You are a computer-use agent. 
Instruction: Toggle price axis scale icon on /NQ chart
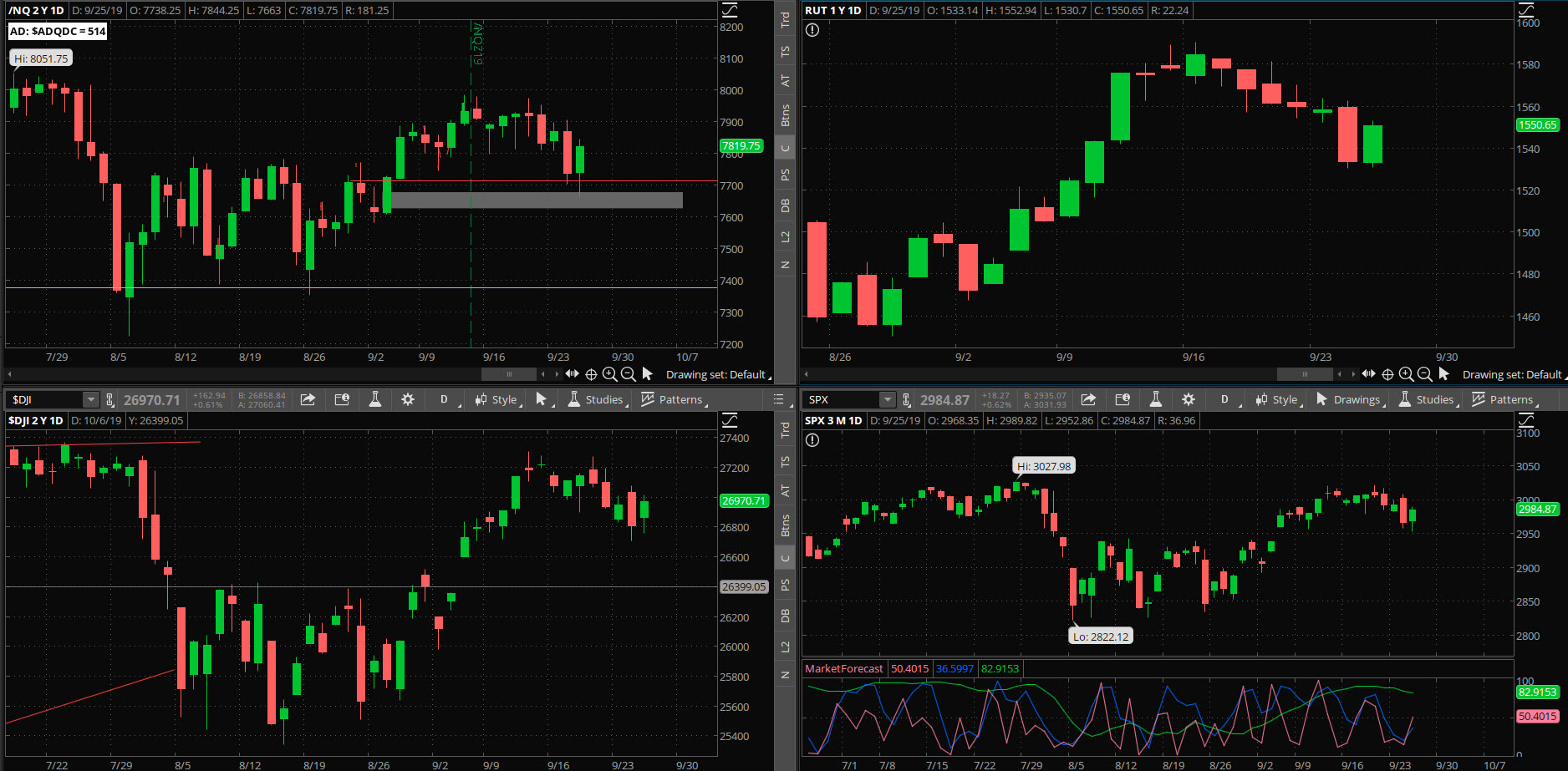[730, 10]
